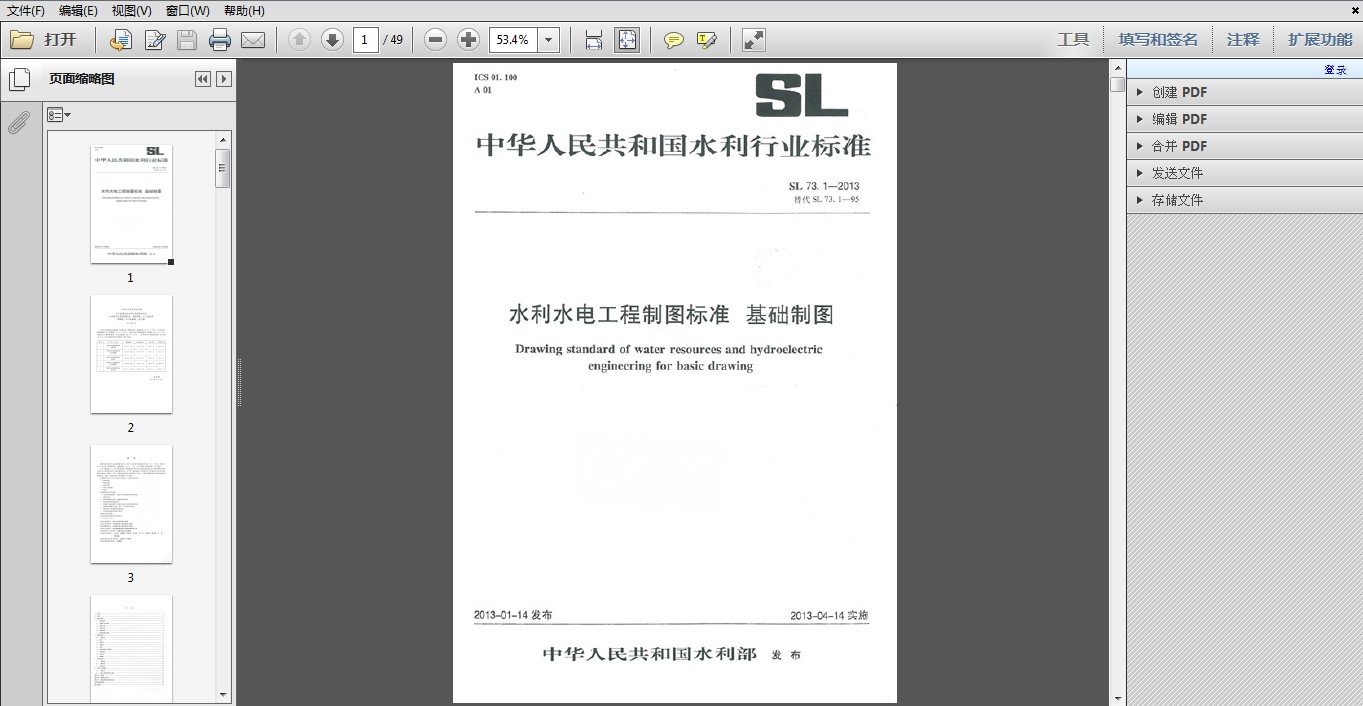Screen dimensions: 1363x706
Task: Select the page 4 thumbnail
Action: [x=131, y=649]
